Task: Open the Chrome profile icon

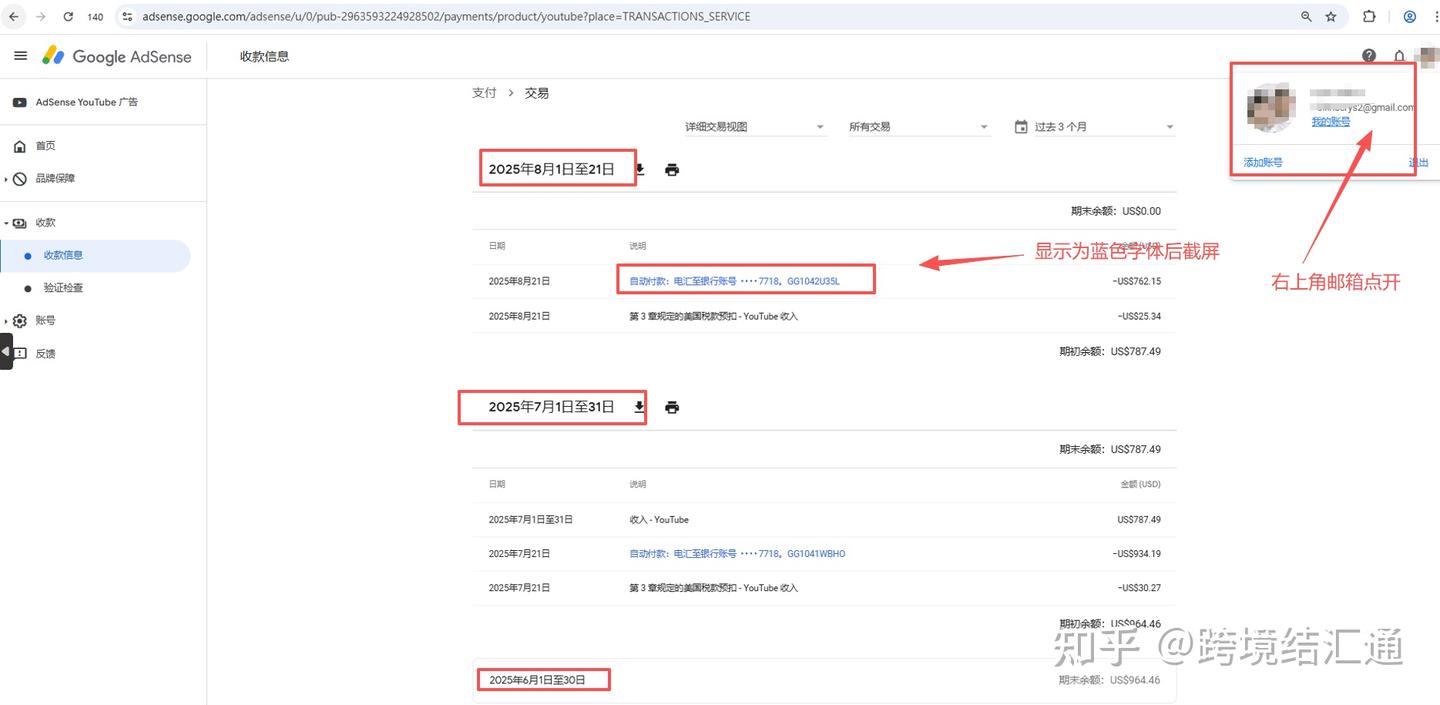Action: 1410,17
